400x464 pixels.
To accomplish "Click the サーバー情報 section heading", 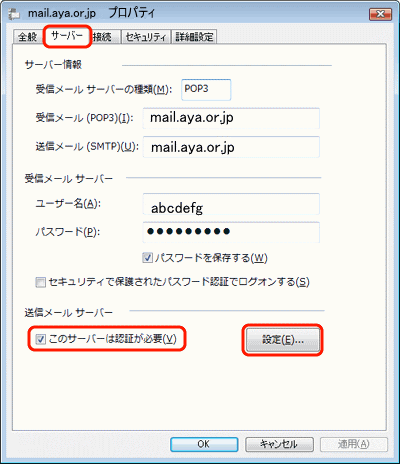I will (x=53, y=65).
